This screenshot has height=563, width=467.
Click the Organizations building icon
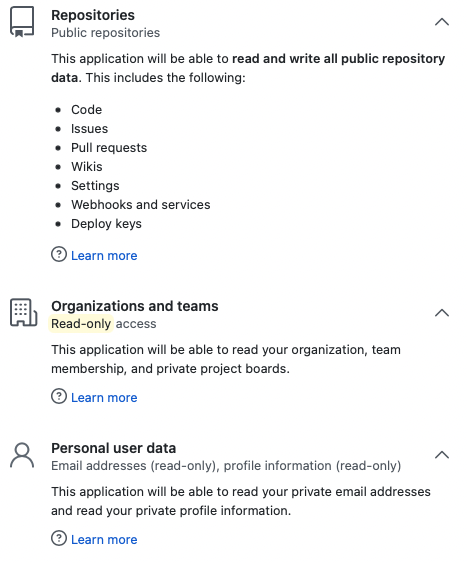[x=23, y=312]
